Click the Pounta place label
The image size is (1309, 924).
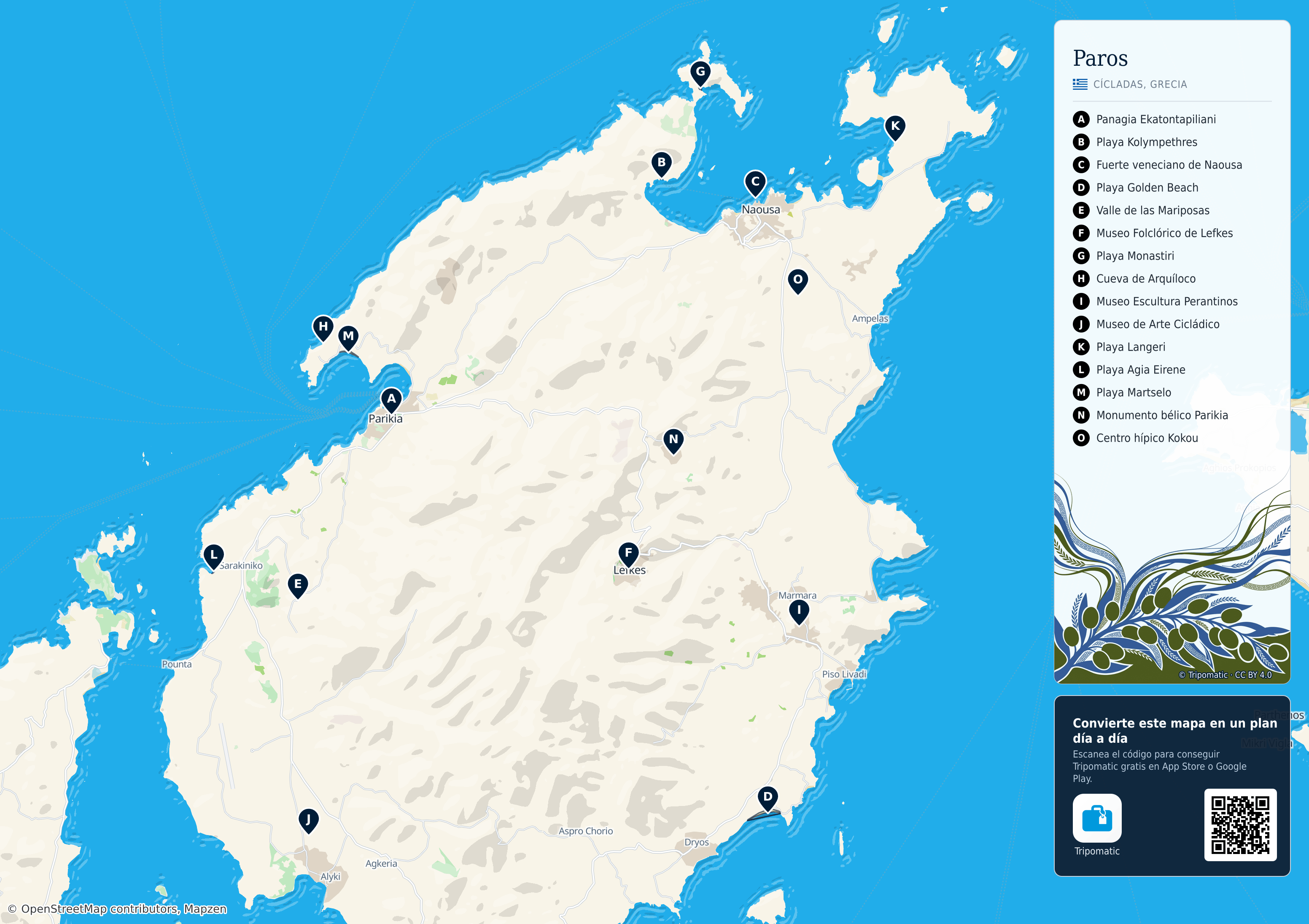pos(177,665)
